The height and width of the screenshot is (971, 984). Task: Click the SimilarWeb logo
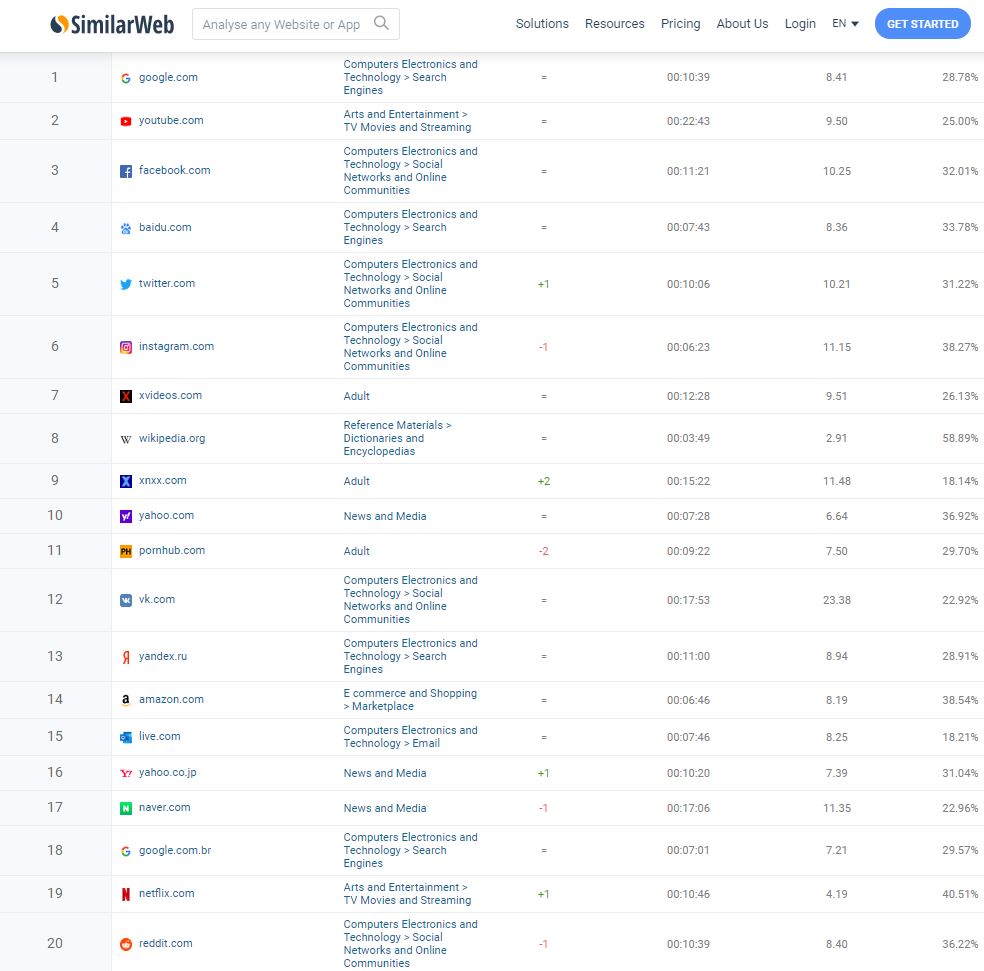coord(112,24)
